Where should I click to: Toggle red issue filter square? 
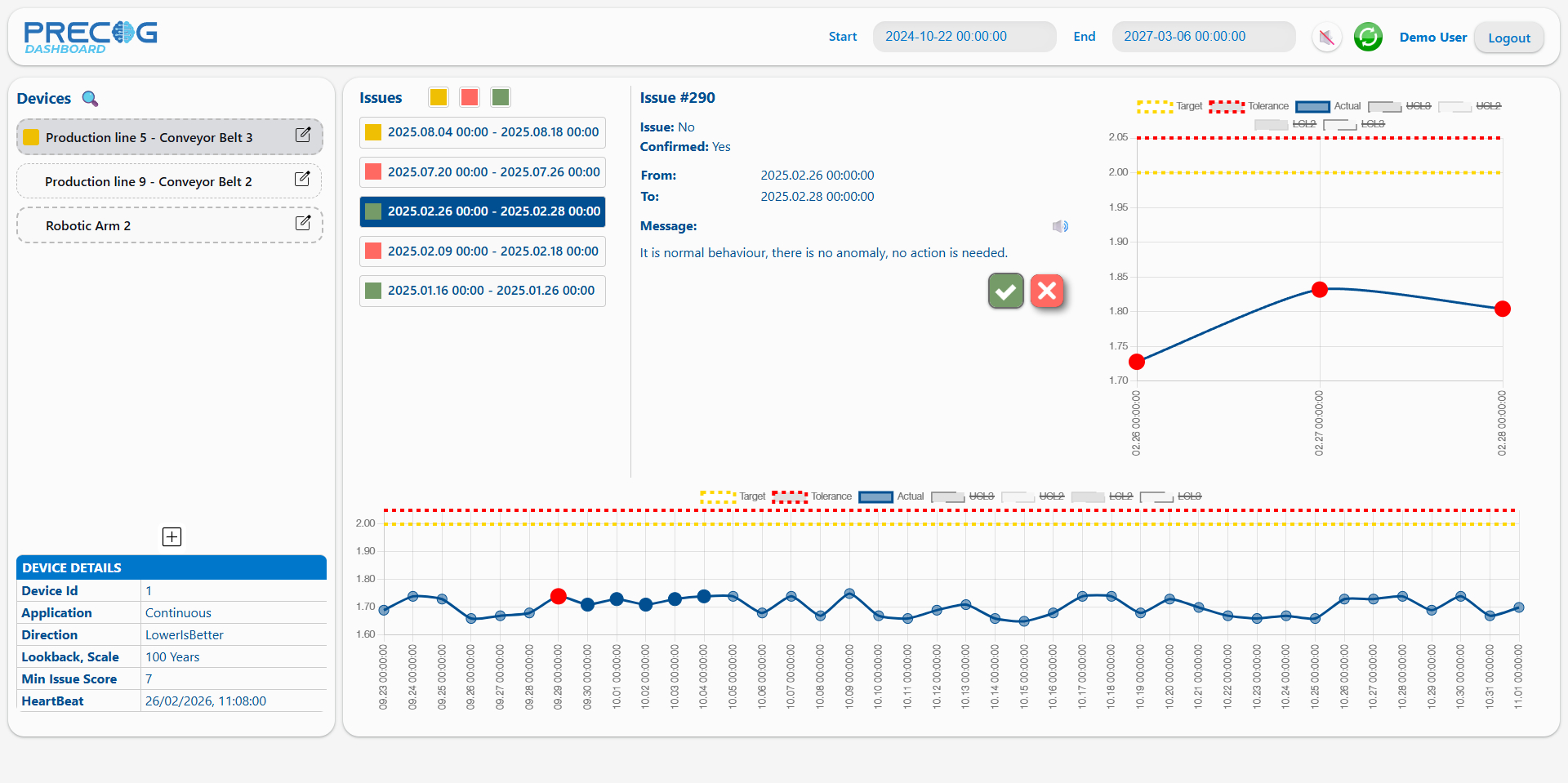point(470,98)
